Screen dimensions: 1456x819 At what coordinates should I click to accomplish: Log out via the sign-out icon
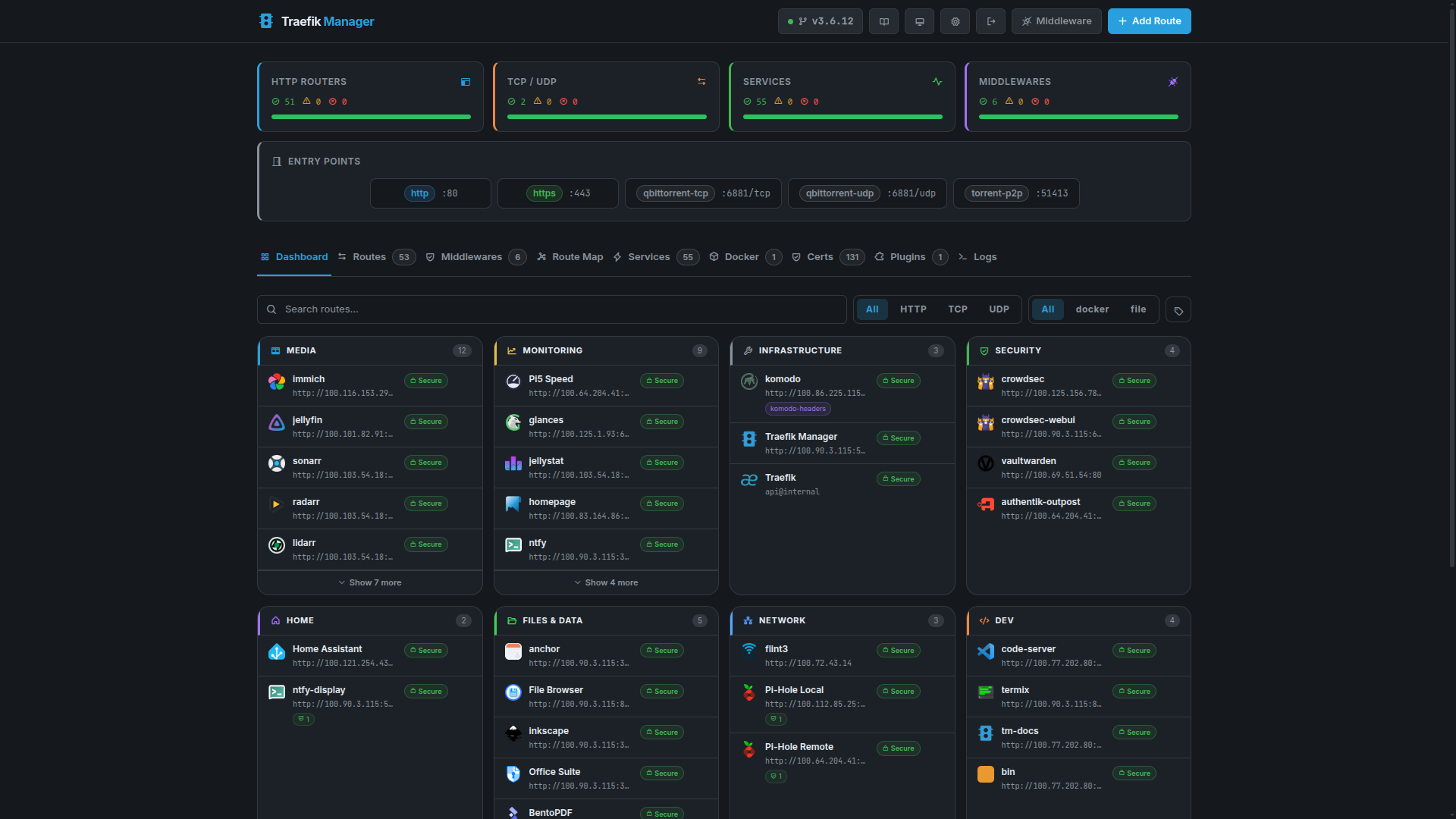point(990,21)
